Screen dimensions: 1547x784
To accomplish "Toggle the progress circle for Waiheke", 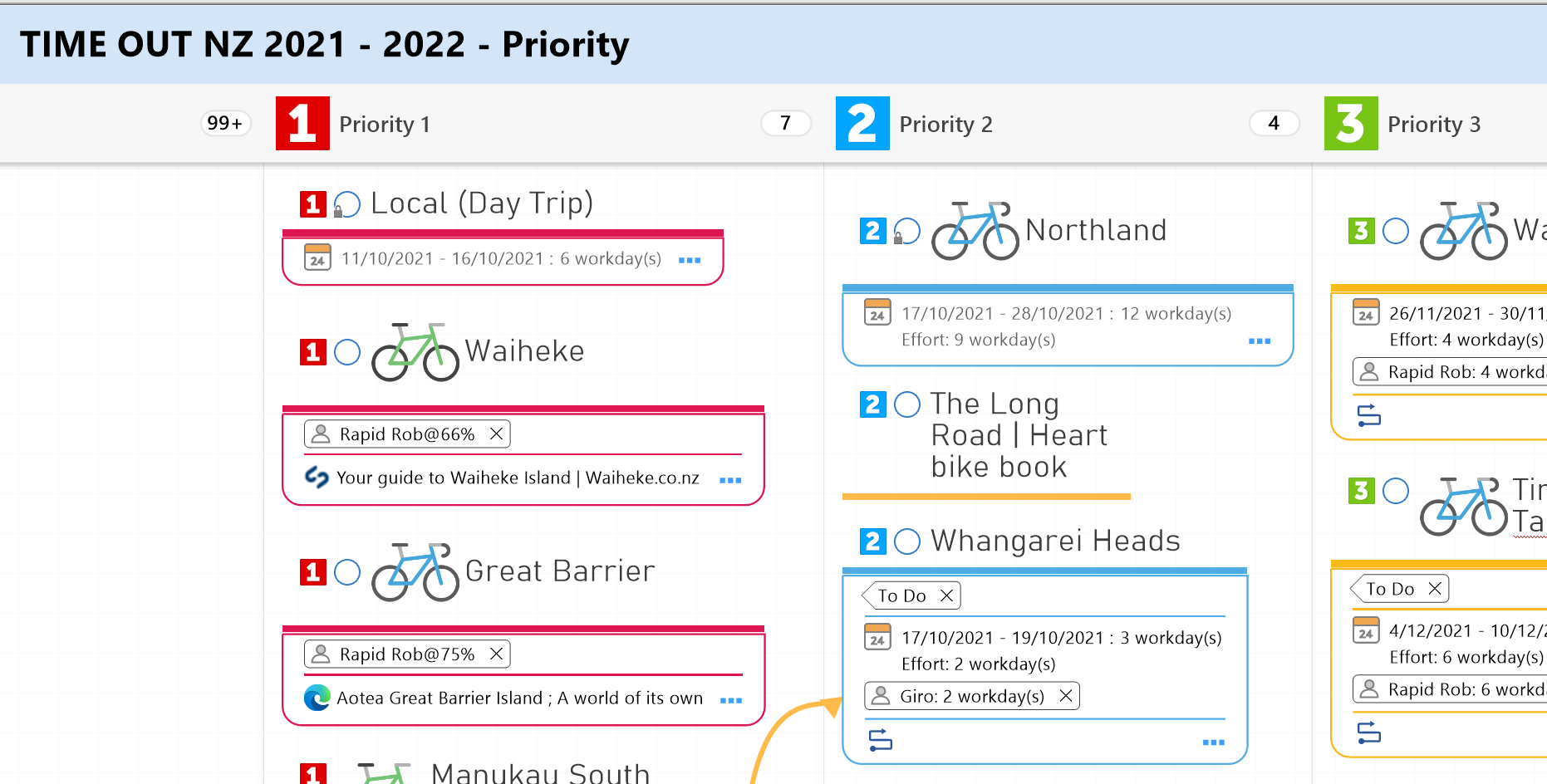I will [x=347, y=352].
